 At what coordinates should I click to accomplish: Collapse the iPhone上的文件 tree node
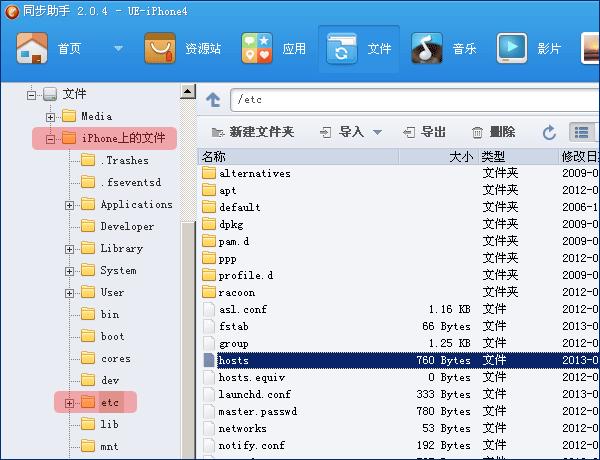(x=50, y=139)
